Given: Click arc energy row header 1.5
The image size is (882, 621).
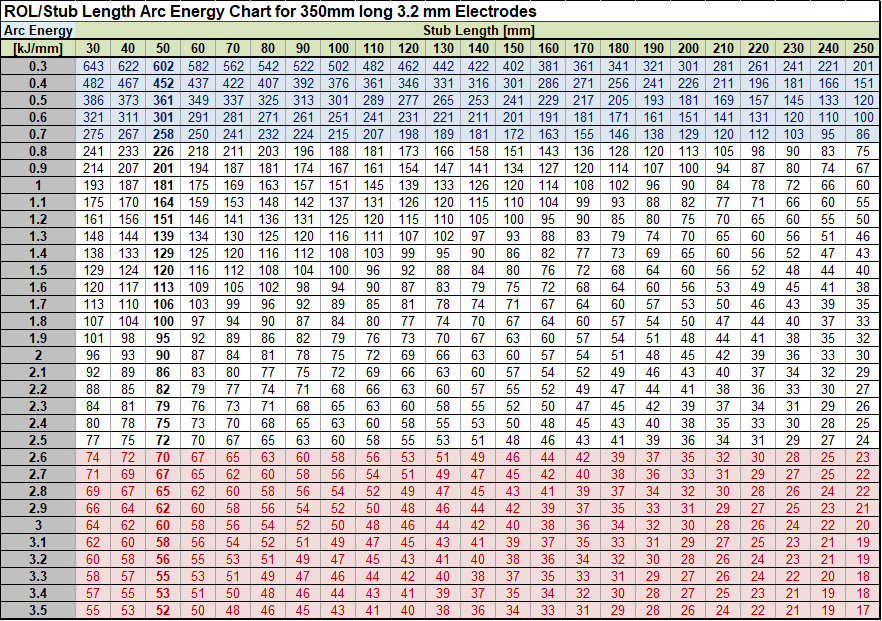Looking at the screenshot, I should click(x=38, y=271).
